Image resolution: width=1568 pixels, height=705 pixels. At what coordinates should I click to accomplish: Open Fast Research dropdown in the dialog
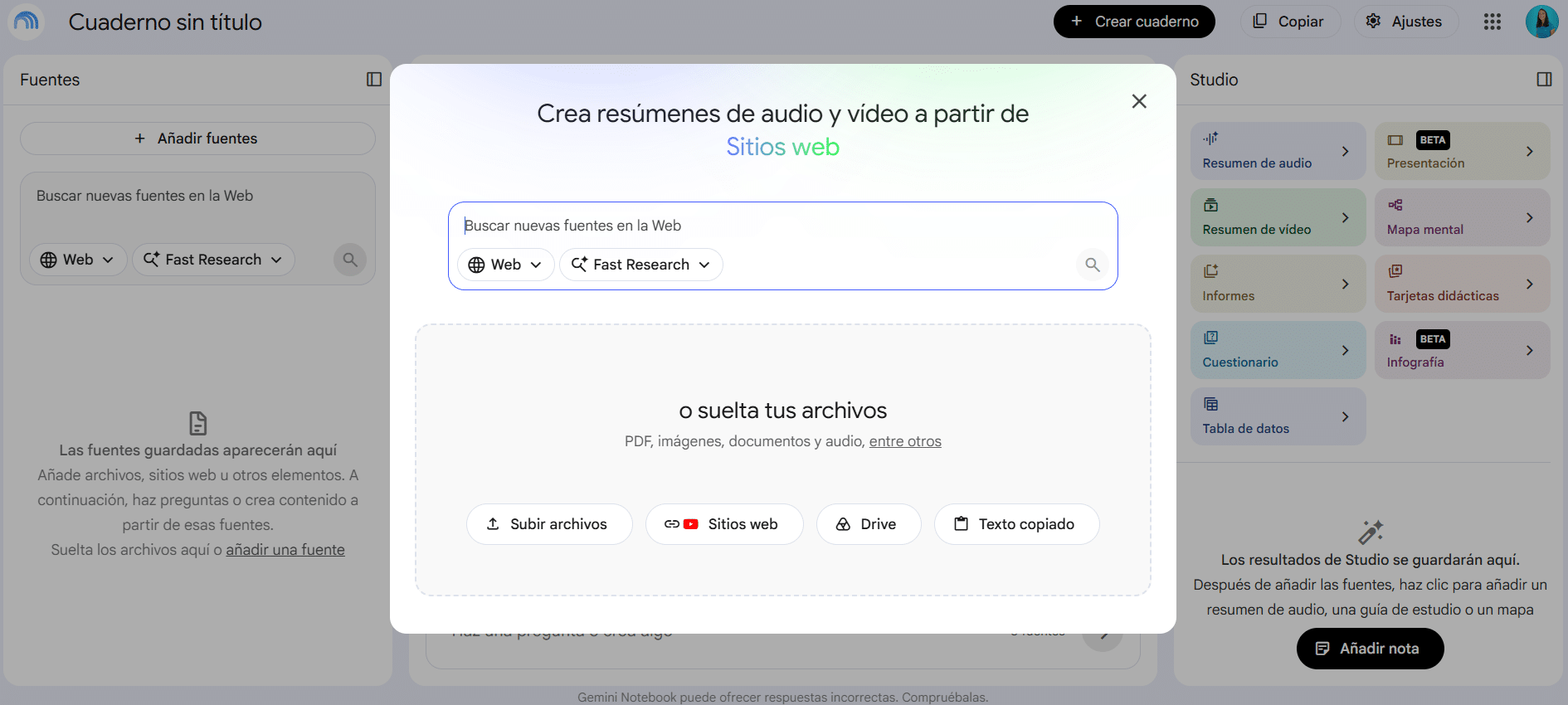tap(641, 265)
